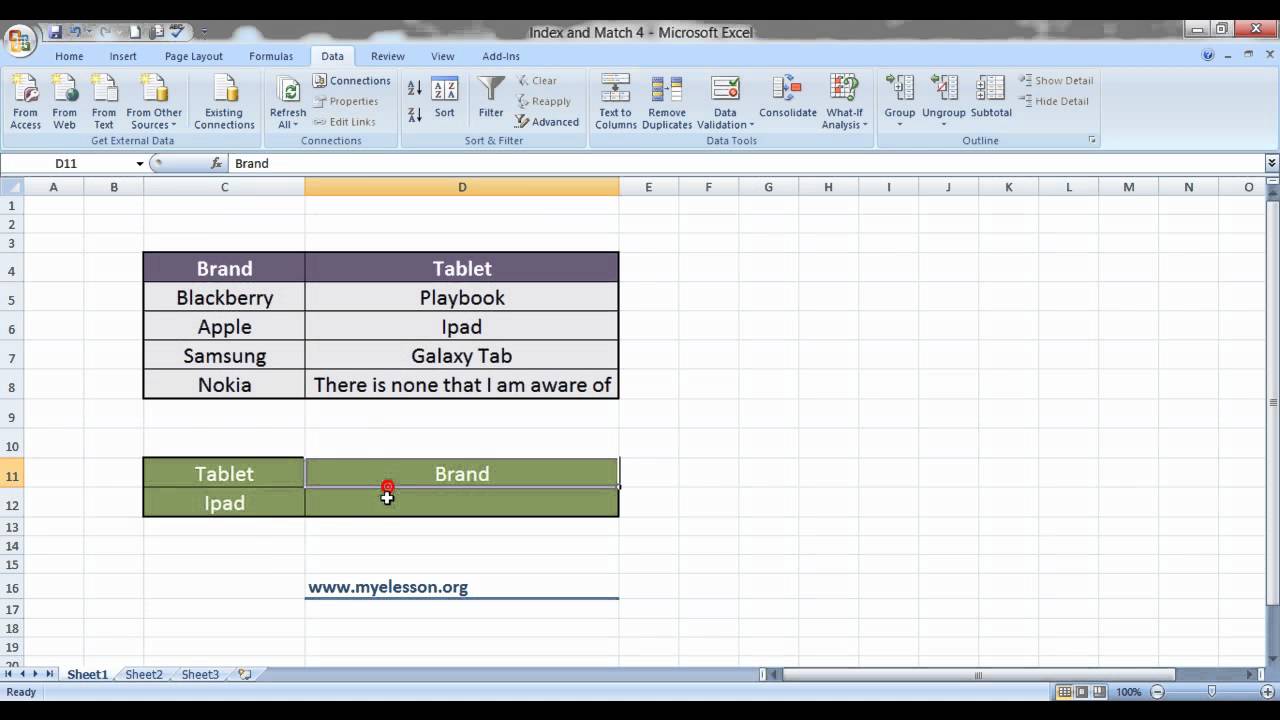Click the Ungroup icon
This screenshot has height=720, width=1280.
coord(944,88)
